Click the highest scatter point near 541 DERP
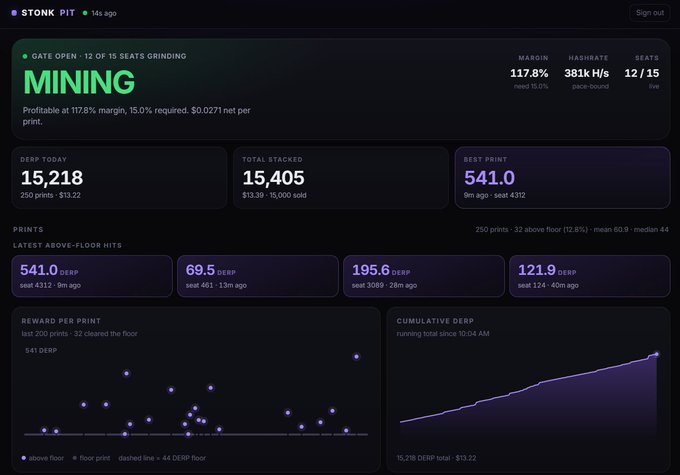The image size is (680, 475). click(356, 357)
